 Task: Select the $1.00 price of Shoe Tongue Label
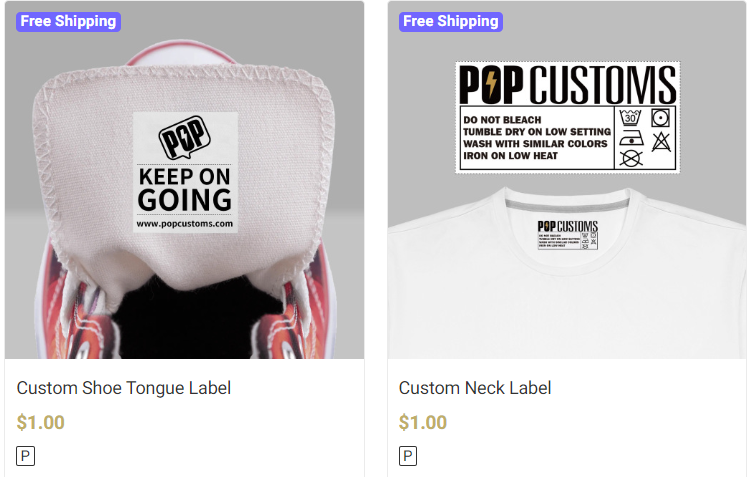coord(40,422)
